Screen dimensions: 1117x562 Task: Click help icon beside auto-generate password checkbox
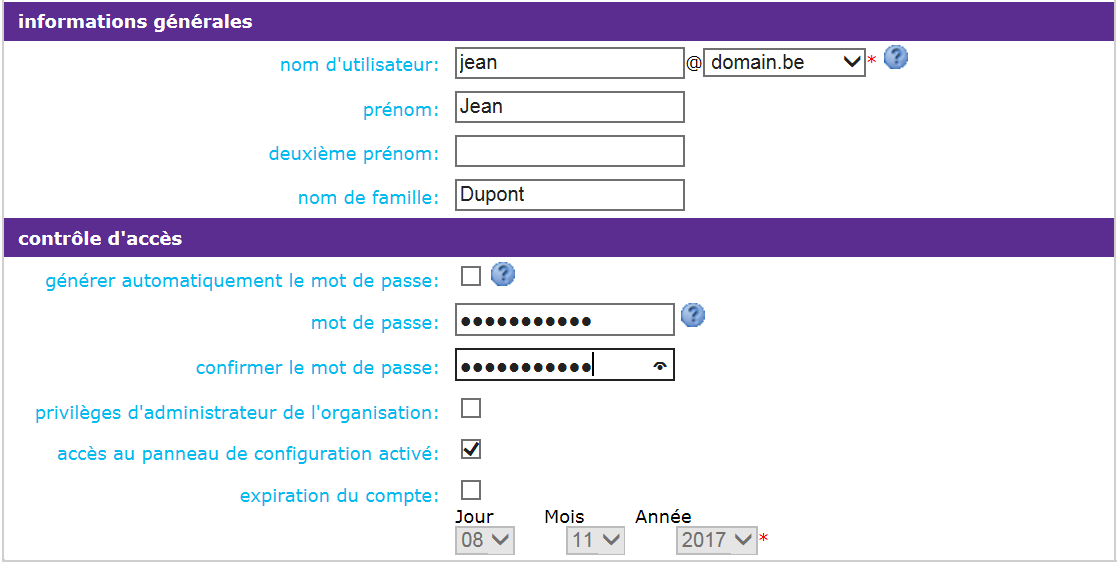point(503,274)
